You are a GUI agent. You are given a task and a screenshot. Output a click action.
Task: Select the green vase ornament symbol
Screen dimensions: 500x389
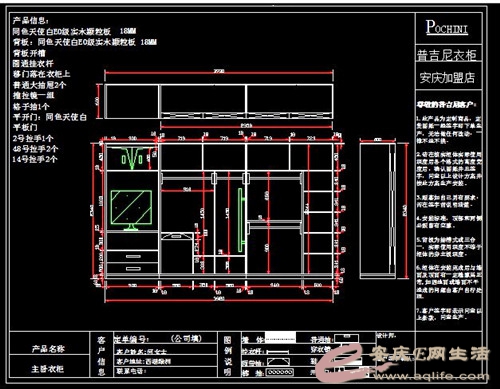coord(132,158)
